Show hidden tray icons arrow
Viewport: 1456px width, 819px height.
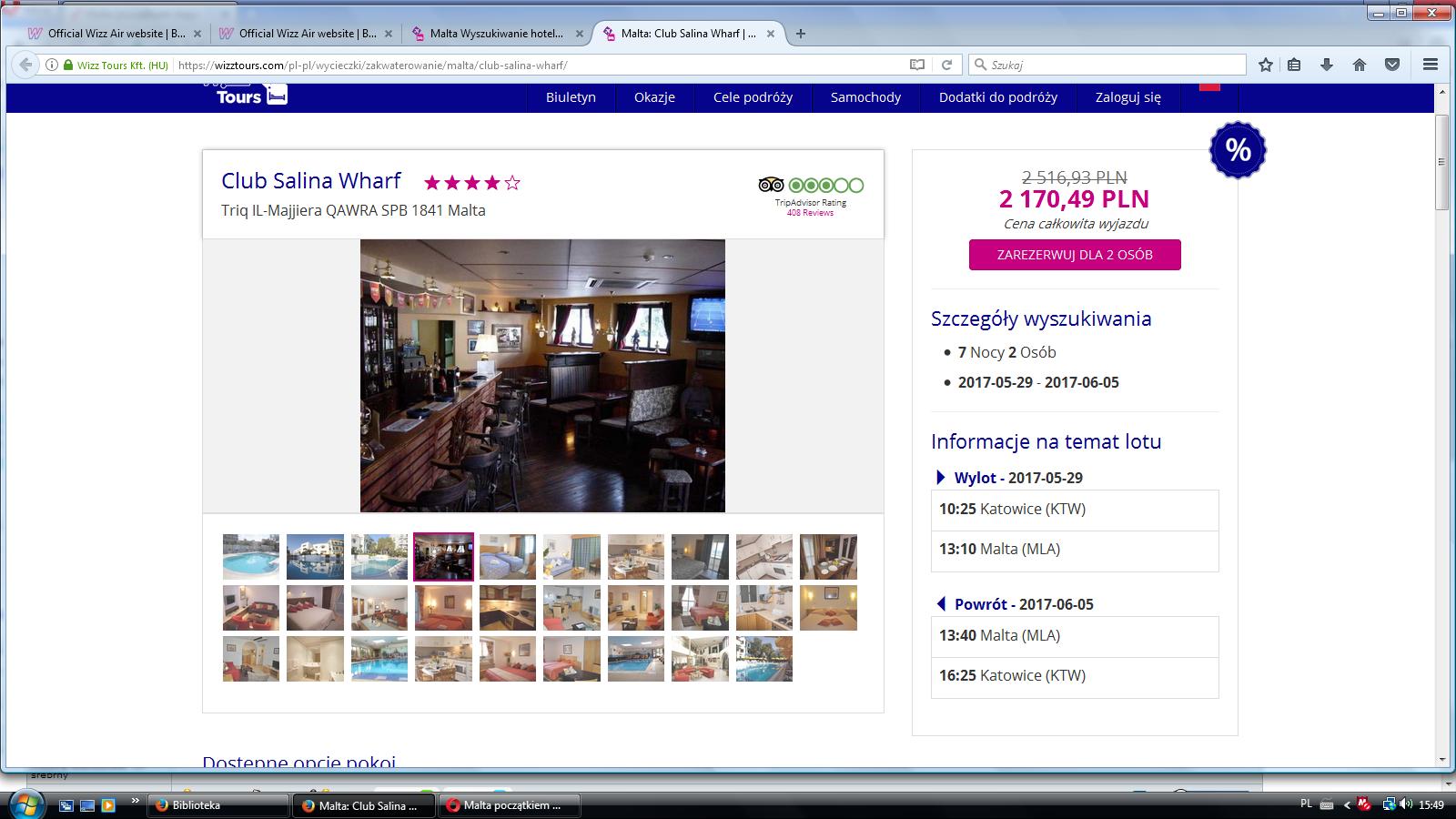1347,804
